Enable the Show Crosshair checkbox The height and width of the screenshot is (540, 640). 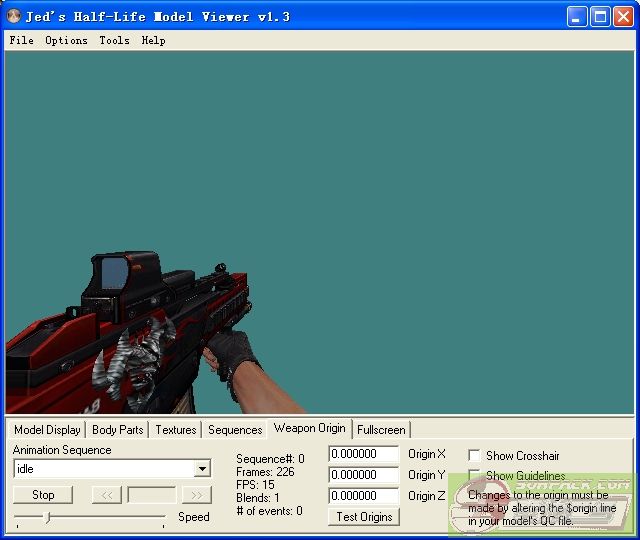coord(475,455)
